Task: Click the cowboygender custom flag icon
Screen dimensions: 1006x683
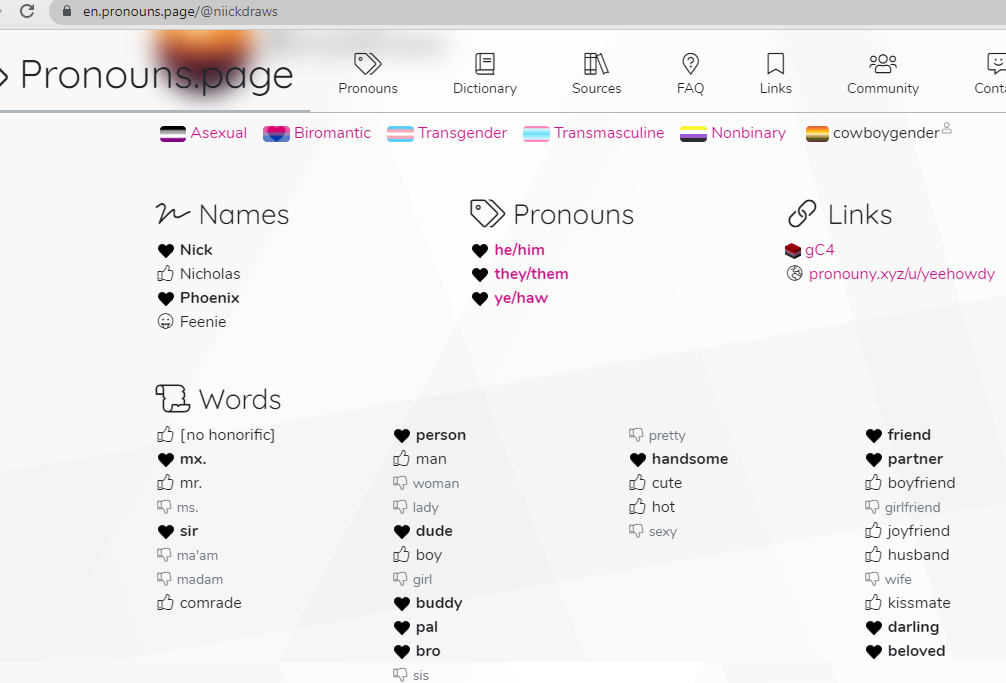Action: coord(817,133)
